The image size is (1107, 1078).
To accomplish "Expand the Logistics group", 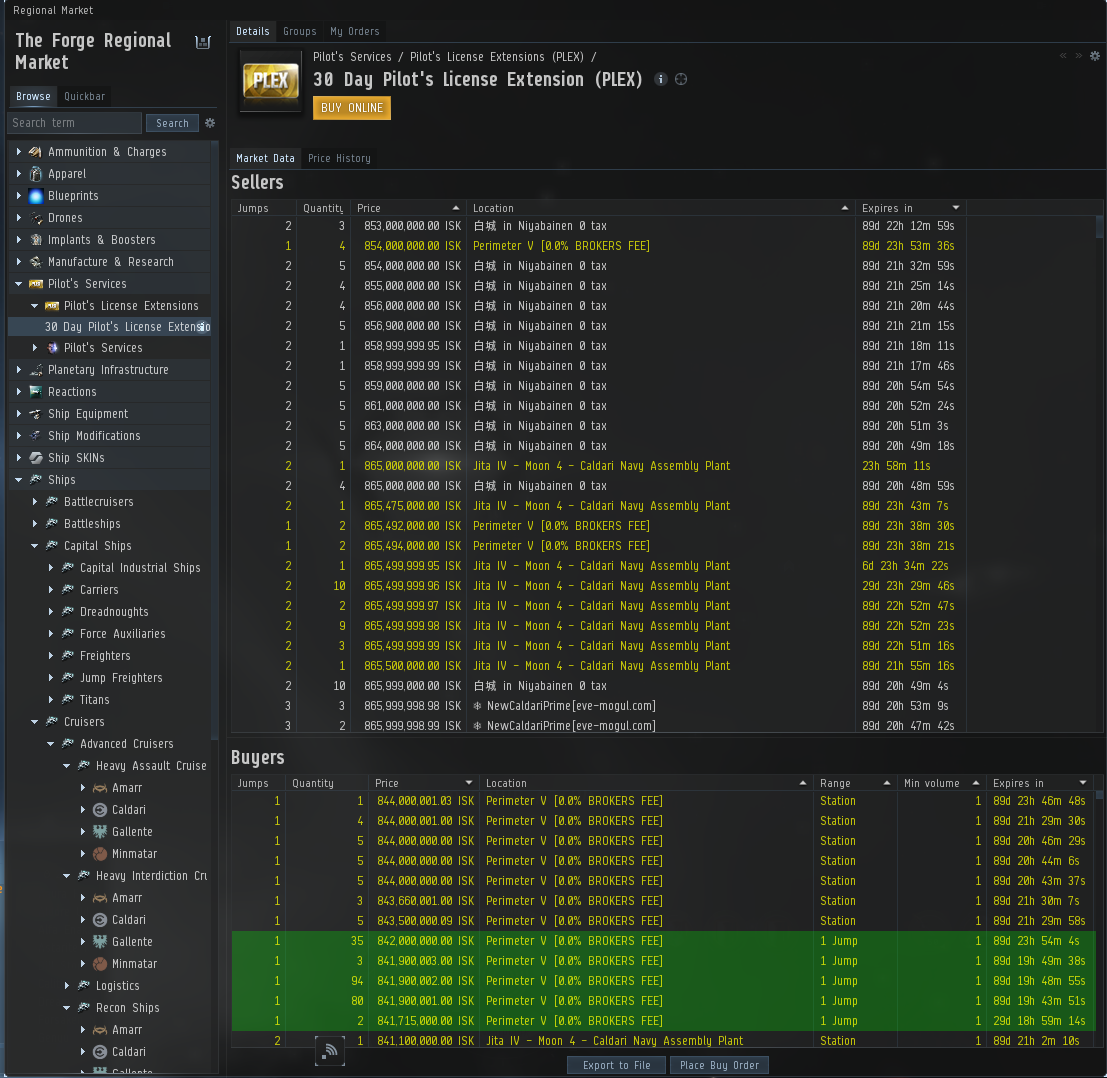I will 66,986.
